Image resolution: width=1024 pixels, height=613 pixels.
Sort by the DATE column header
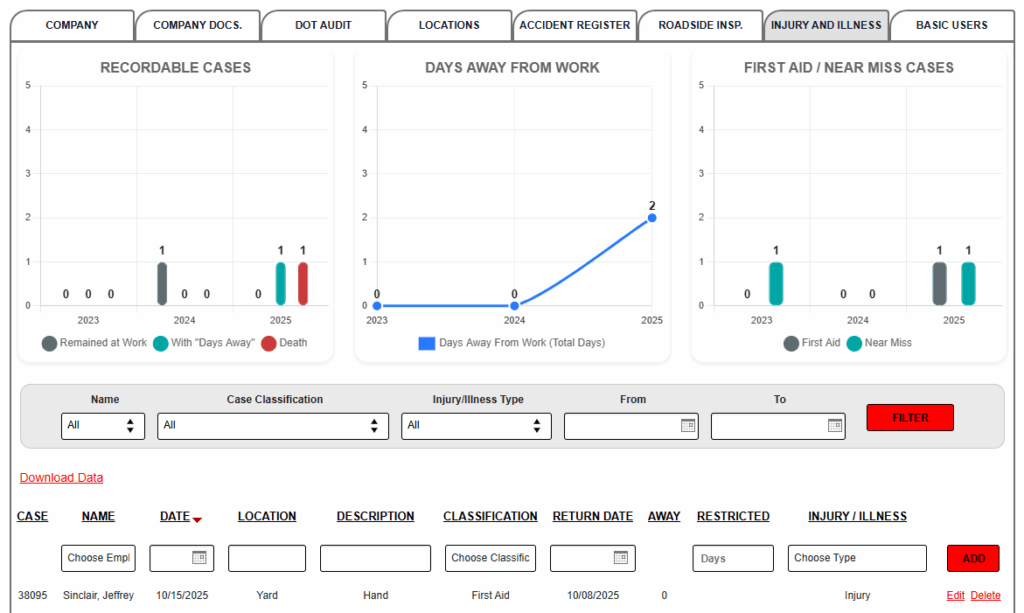coord(175,516)
